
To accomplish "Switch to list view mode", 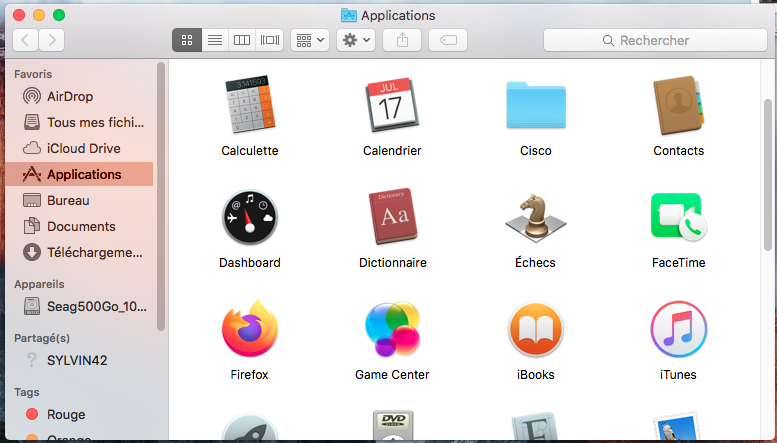I will (x=214, y=40).
